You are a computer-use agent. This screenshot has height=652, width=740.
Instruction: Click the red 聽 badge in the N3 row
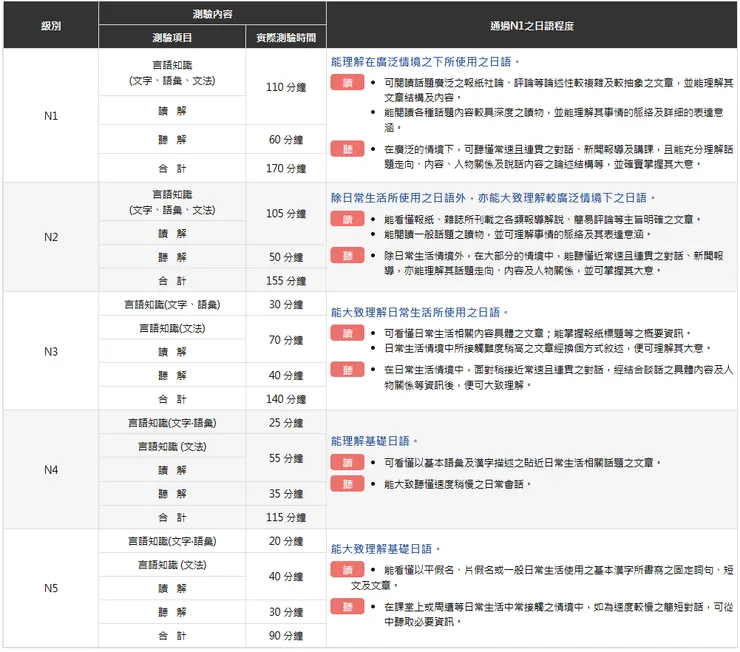click(347, 369)
